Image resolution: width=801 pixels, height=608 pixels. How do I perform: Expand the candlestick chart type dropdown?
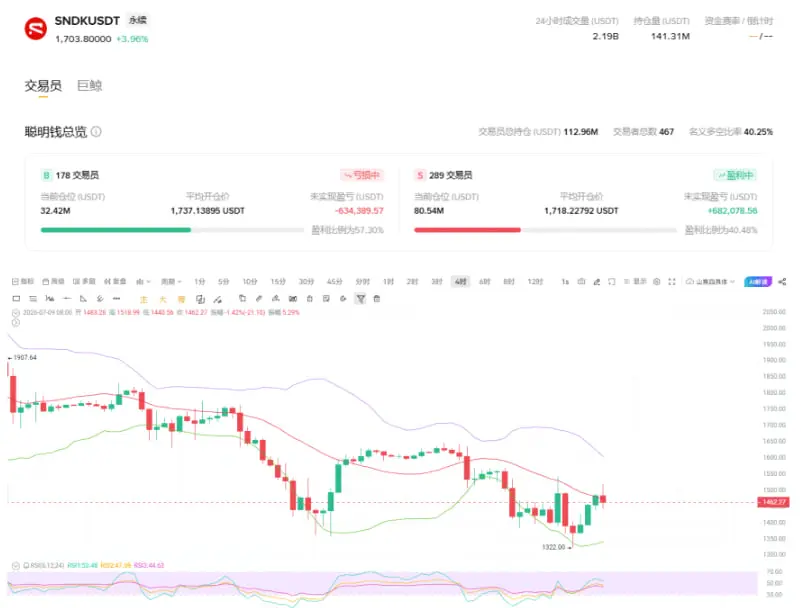pos(143,282)
